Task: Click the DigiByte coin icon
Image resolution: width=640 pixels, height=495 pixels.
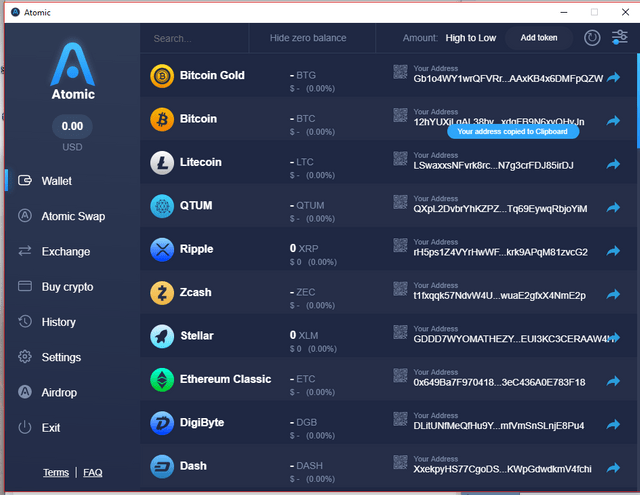Action: point(162,423)
